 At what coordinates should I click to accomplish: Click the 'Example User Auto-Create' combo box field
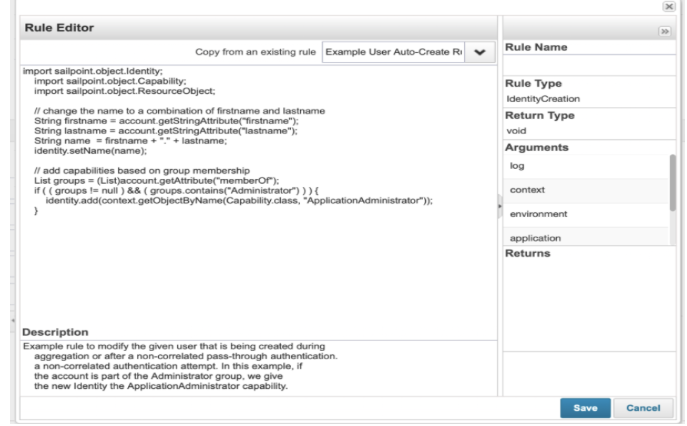[393, 52]
